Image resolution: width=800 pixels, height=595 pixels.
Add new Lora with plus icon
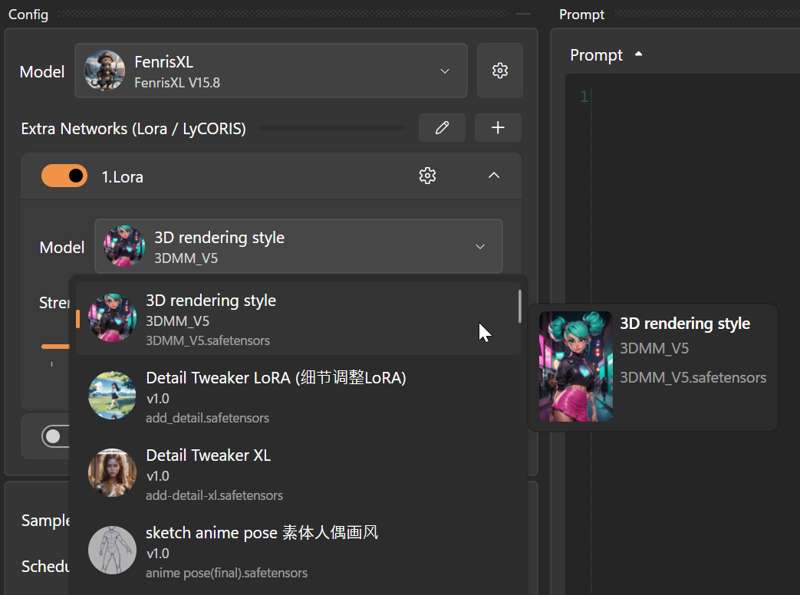[498, 128]
